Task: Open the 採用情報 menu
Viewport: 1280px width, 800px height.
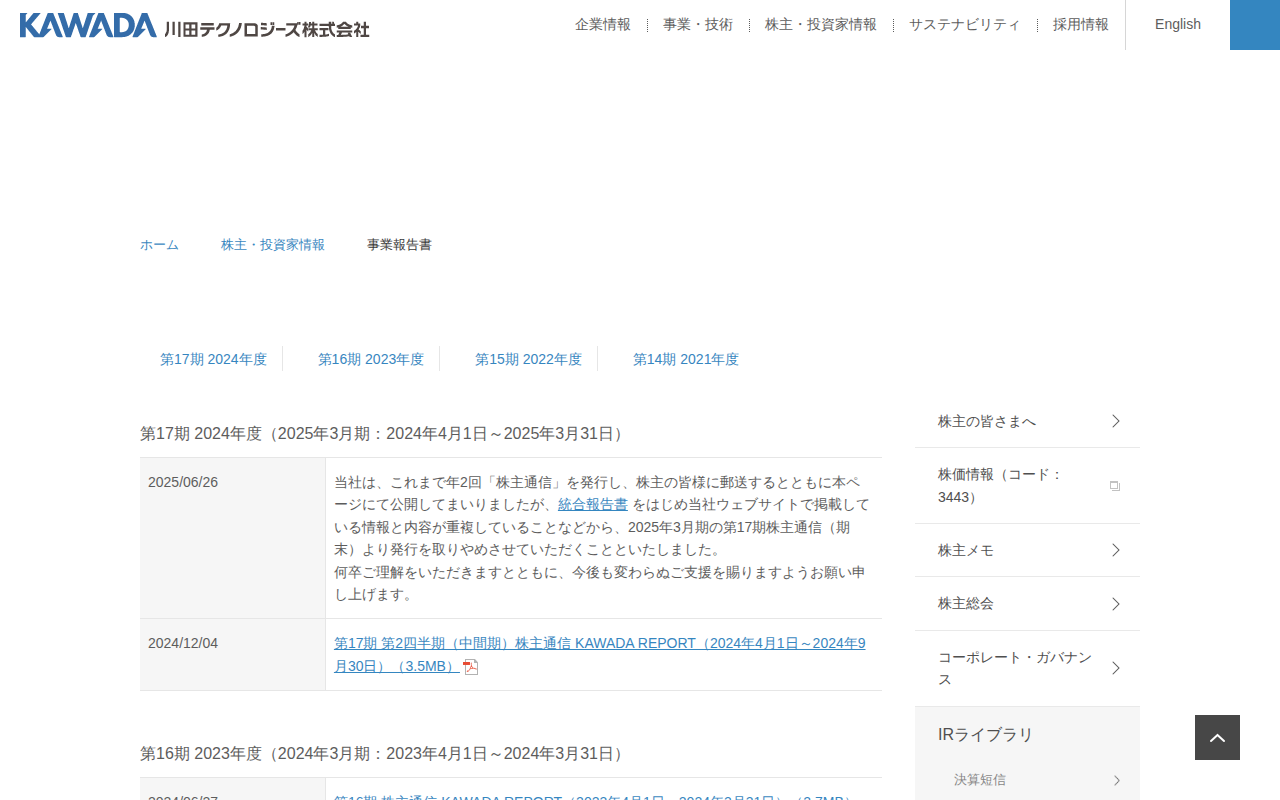Action: (1081, 25)
